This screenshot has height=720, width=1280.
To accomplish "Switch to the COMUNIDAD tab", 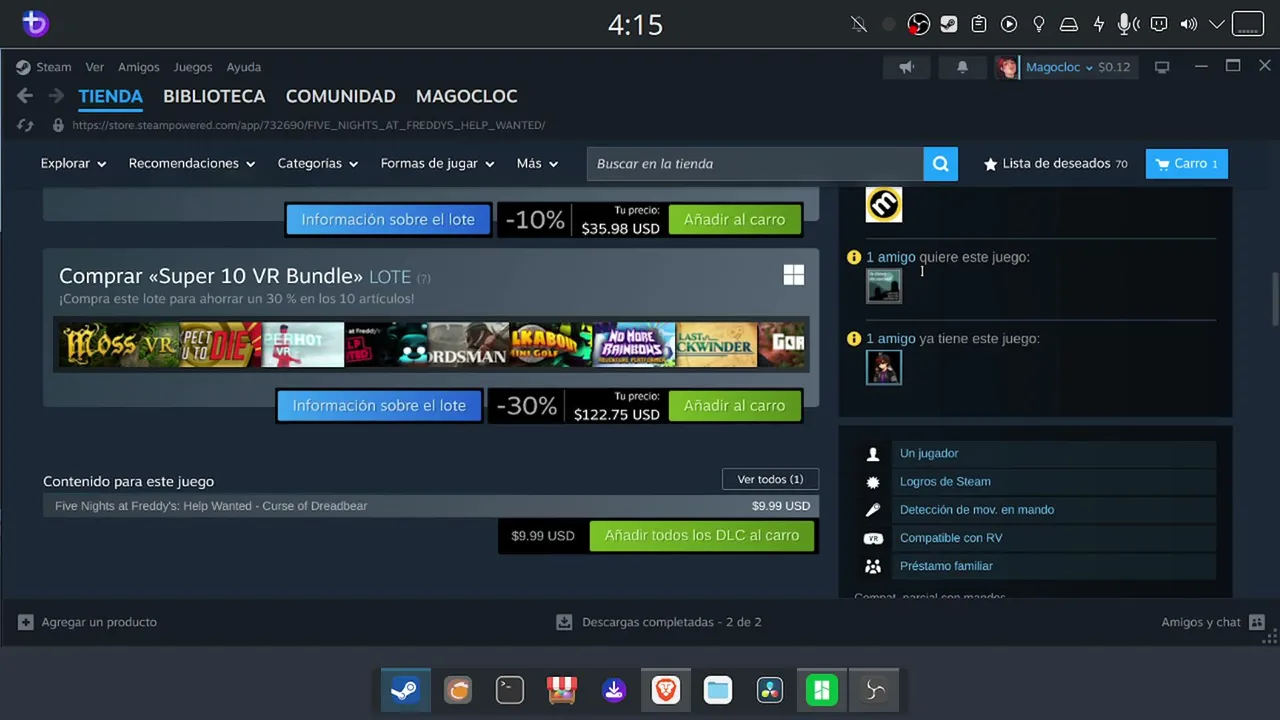I will tap(341, 97).
